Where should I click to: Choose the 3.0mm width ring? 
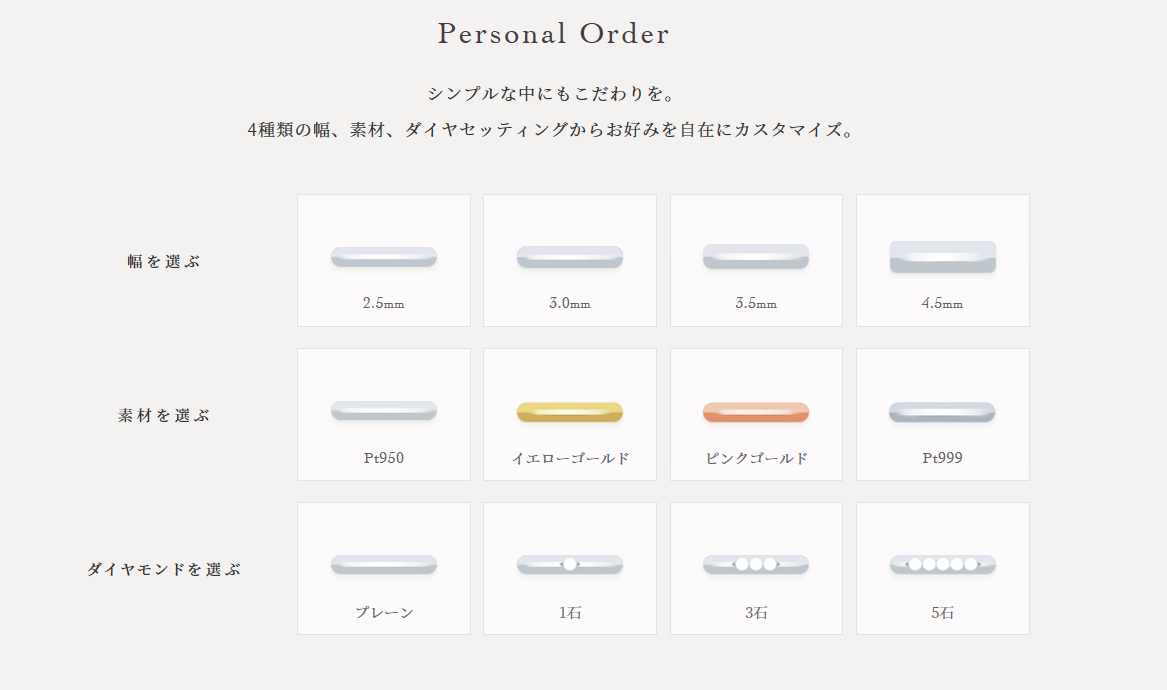click(x=569, y=261)
